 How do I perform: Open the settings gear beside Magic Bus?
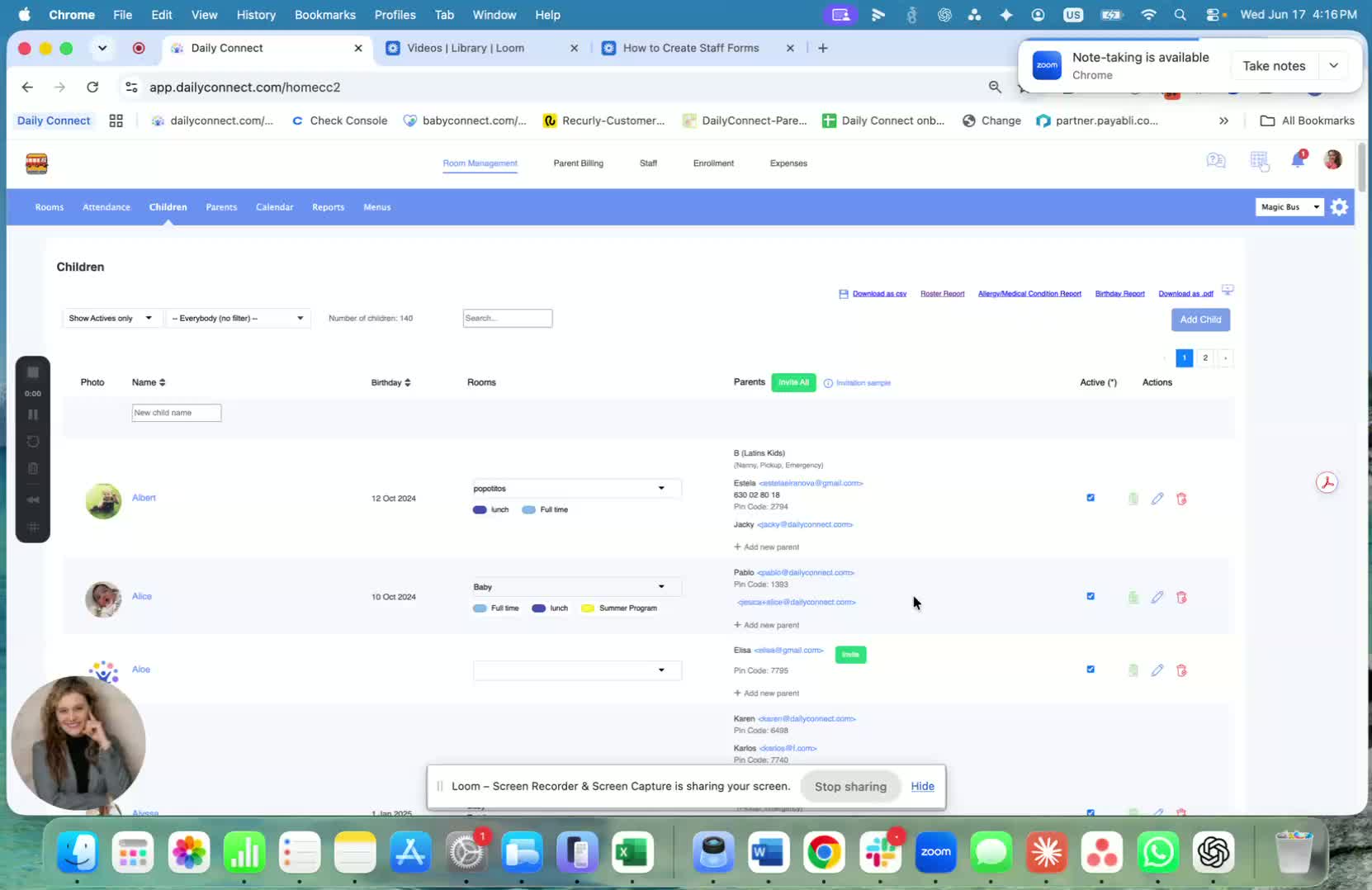coord(1339,207)
